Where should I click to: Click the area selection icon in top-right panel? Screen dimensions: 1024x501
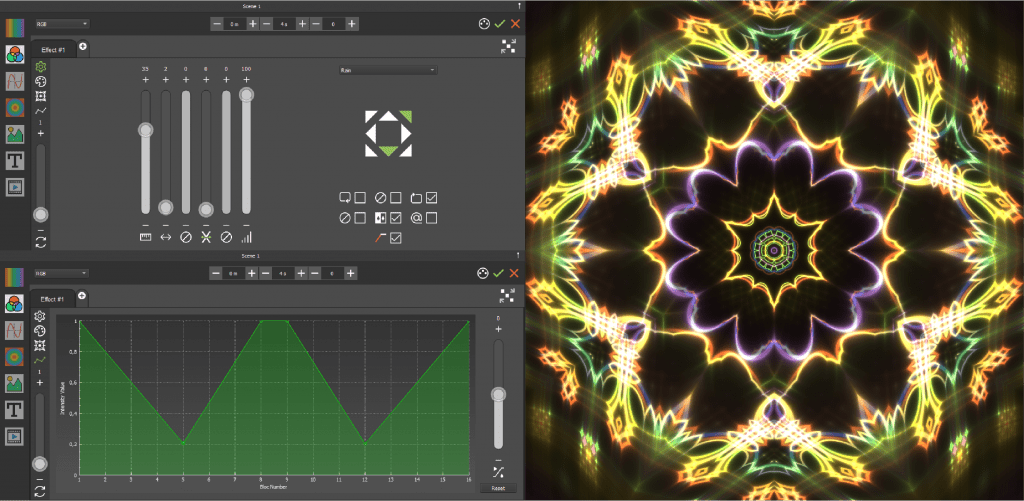(x=508, y=46)
